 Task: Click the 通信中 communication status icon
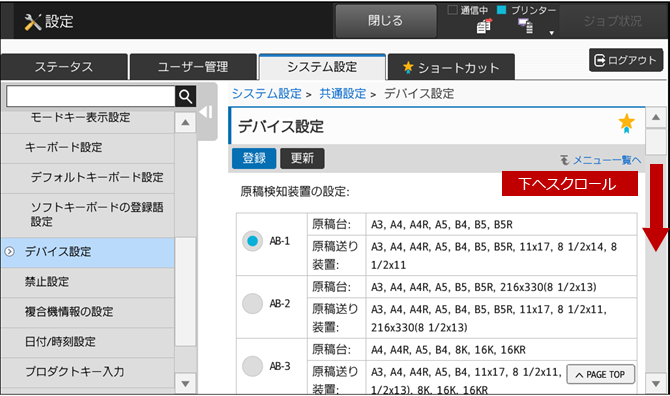484,26
